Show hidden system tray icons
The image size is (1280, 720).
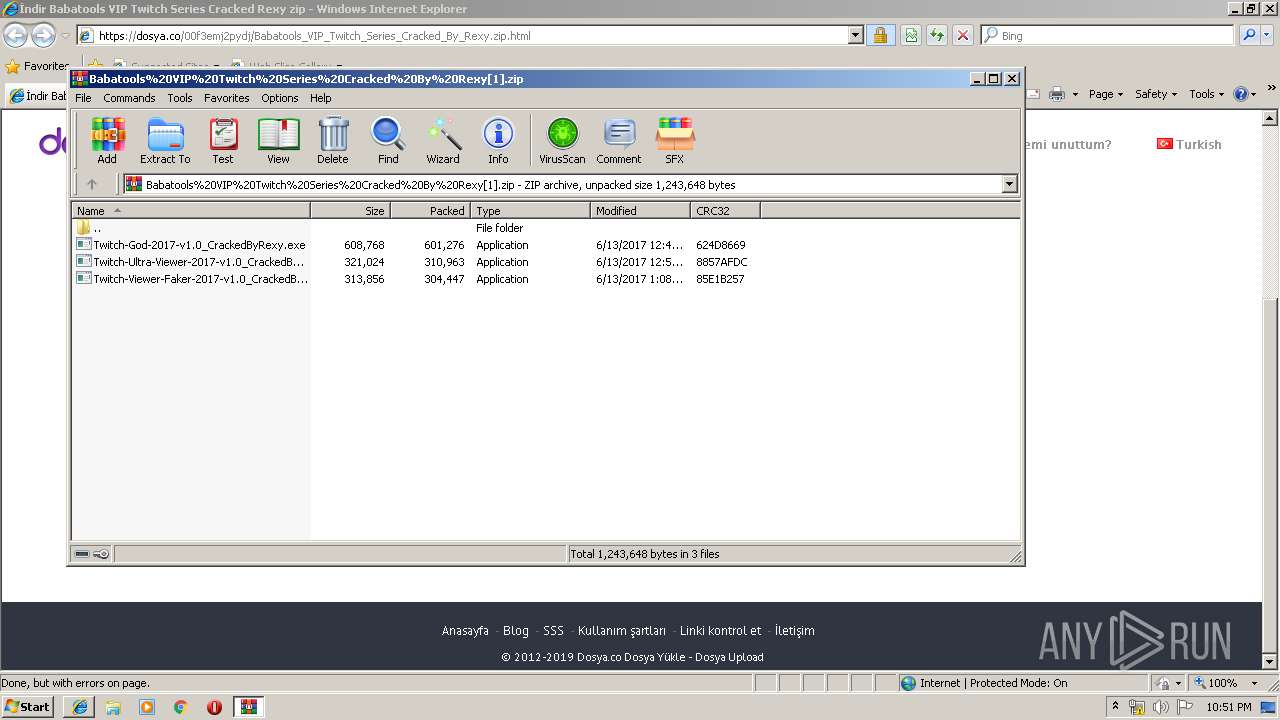(1115, 707)
